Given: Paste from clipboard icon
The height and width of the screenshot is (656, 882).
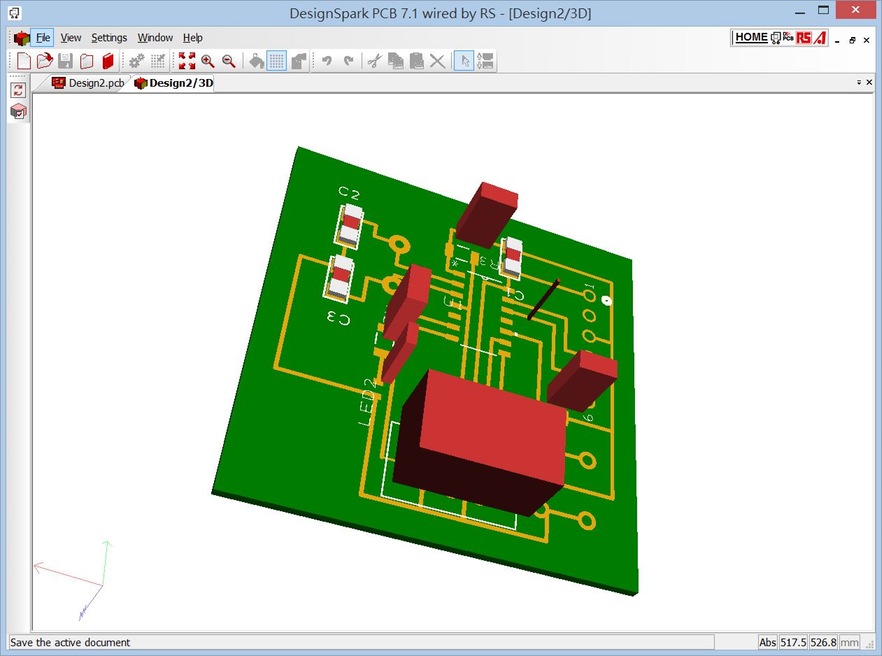Looking at the screenshot, I should pyautogui.click(x=417, y=61).
